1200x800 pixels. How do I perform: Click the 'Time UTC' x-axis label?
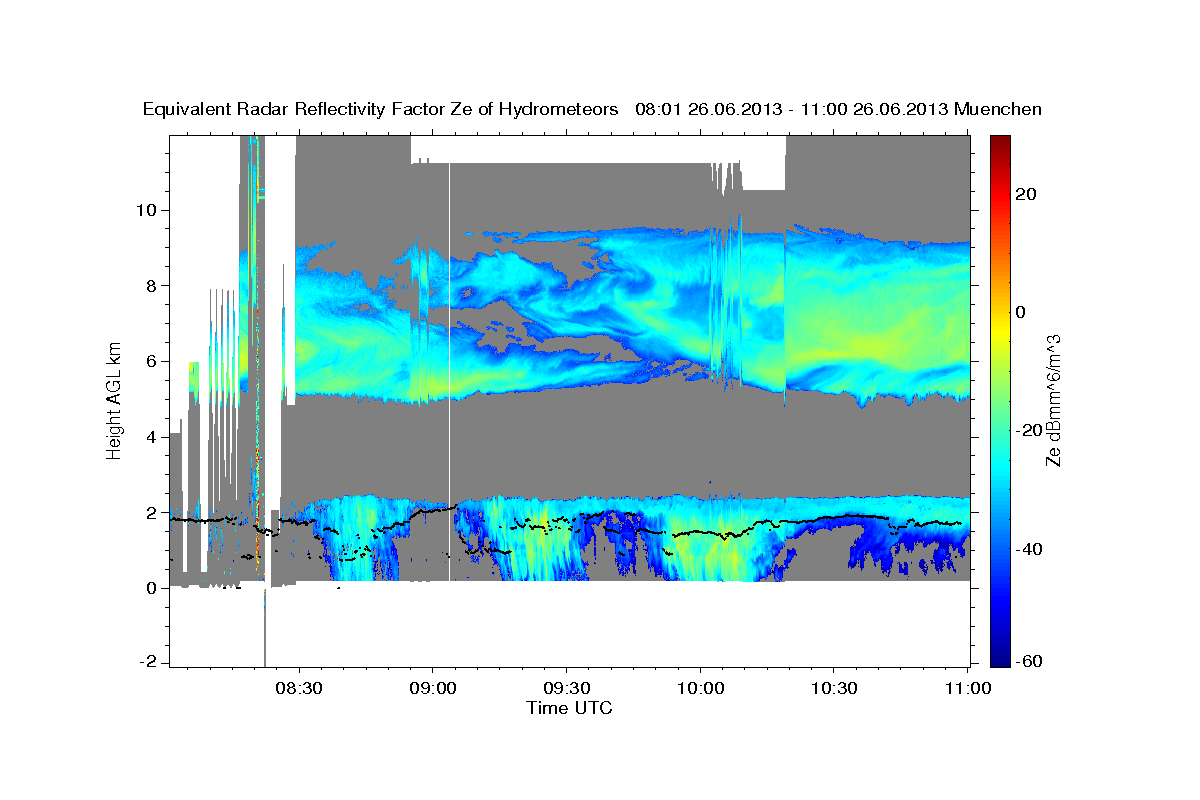(x=569, y=707)
